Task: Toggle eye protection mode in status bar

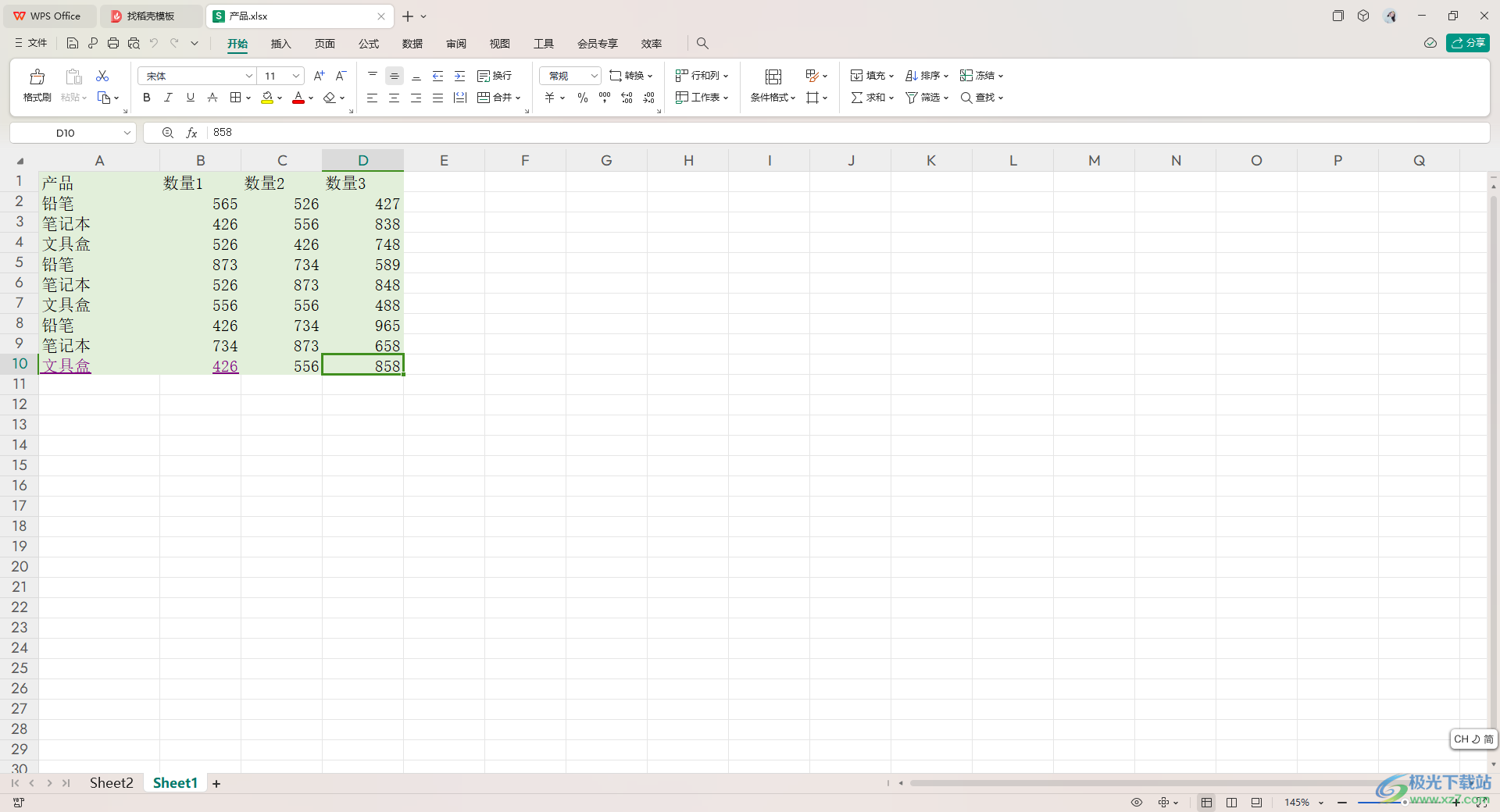Action: 1137,803
